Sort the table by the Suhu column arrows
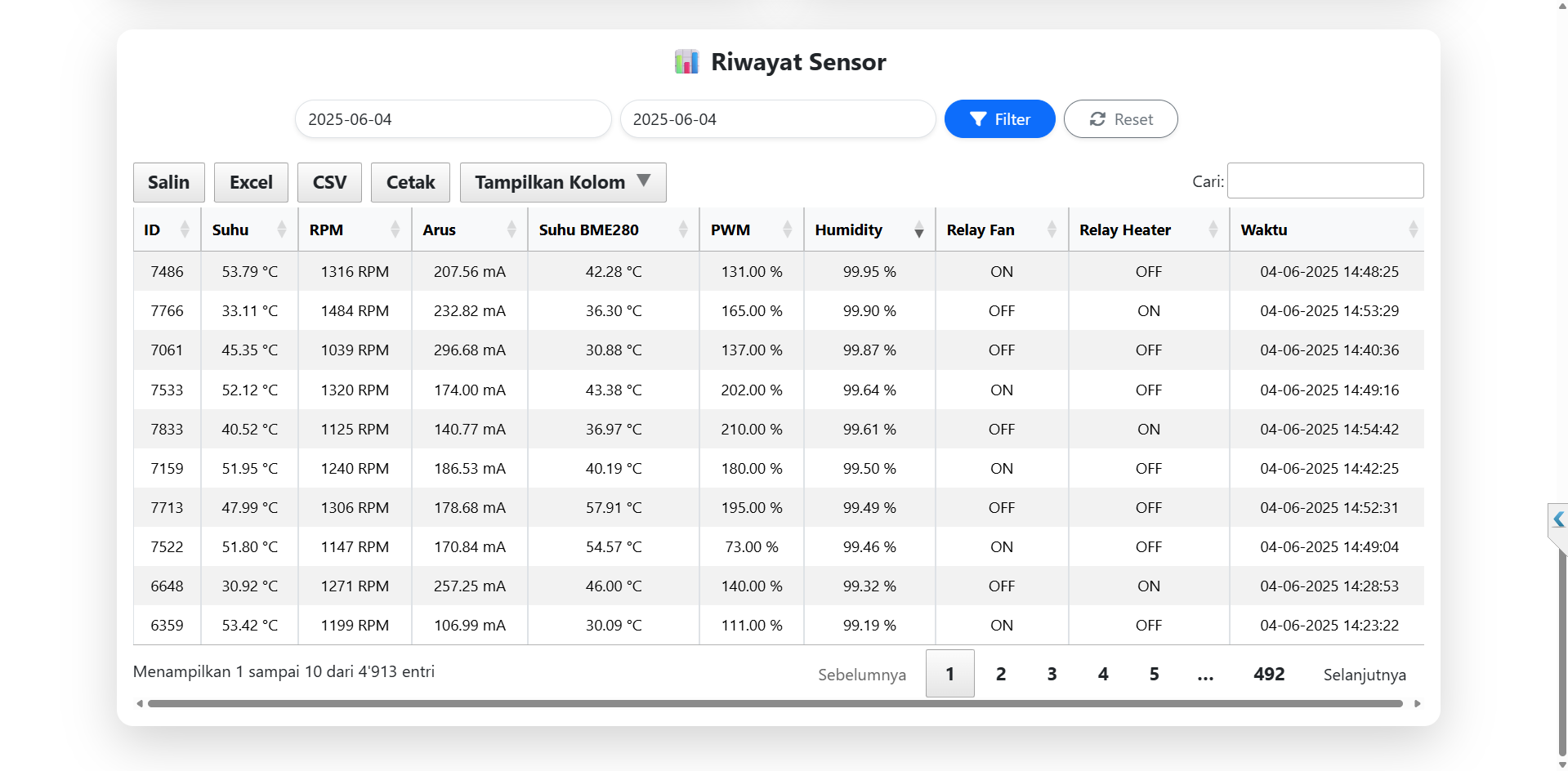 pos(282,230)
